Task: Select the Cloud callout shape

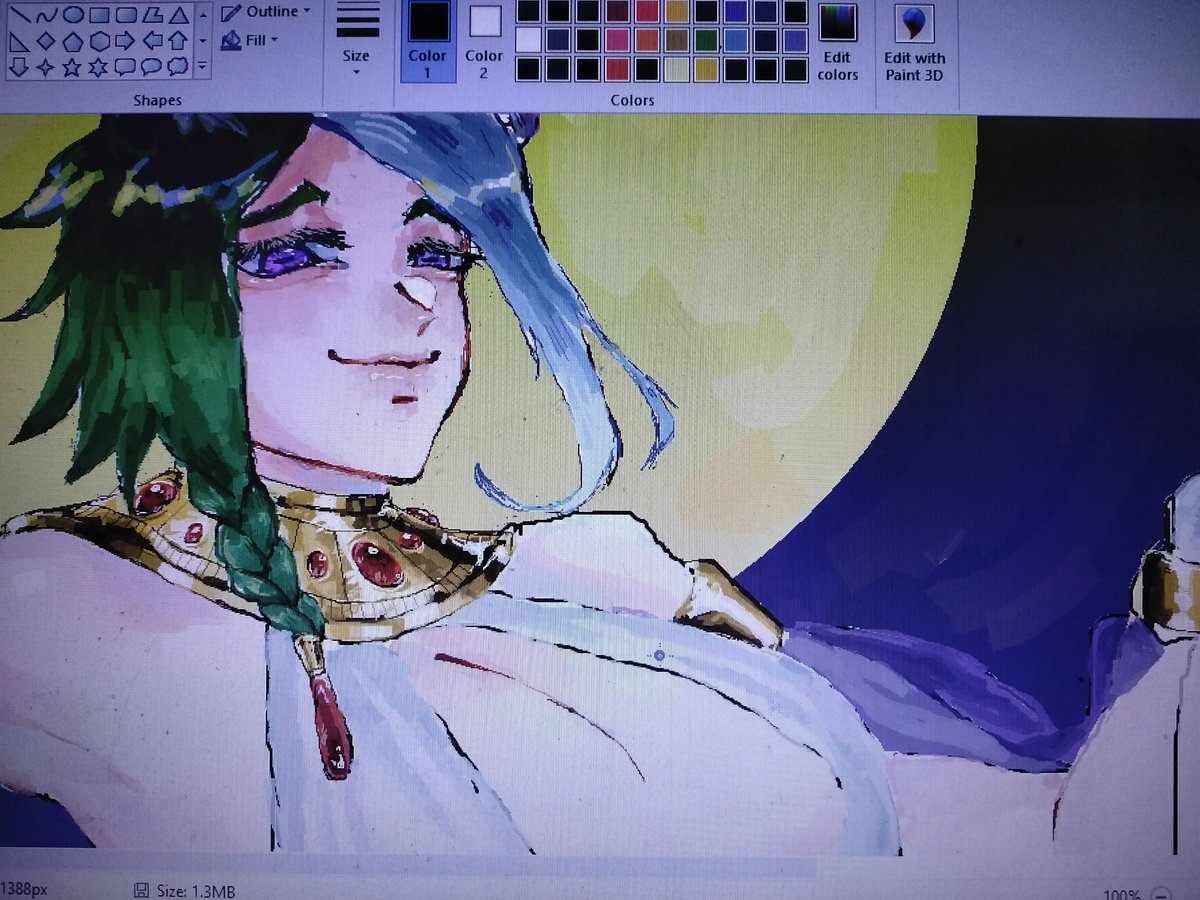Action: 178,67
